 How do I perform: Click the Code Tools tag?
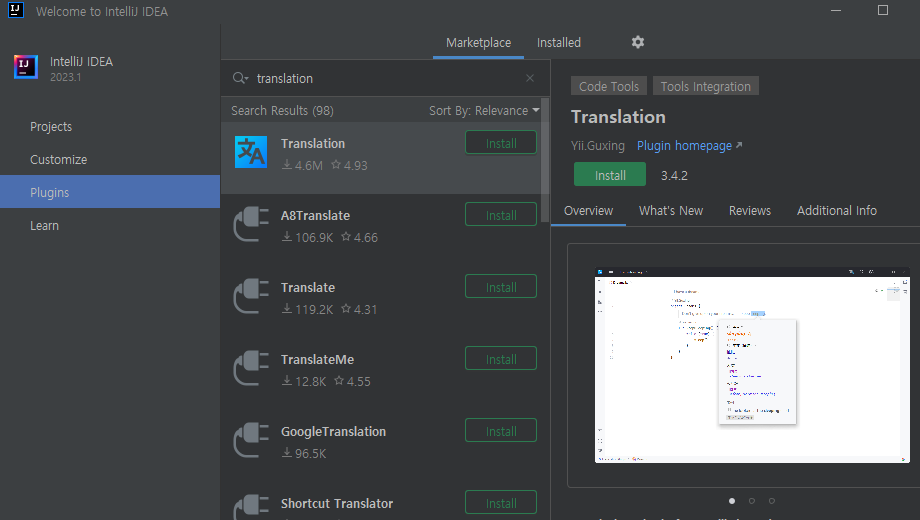[x=608, y=86]
